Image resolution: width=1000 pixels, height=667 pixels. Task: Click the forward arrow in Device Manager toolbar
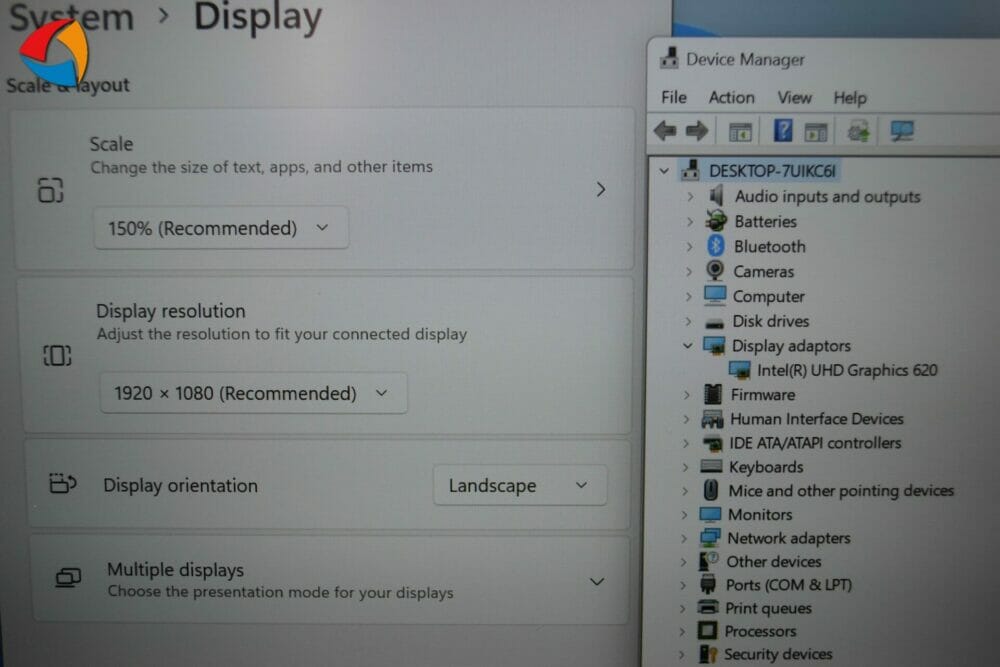tap(696, 131)
